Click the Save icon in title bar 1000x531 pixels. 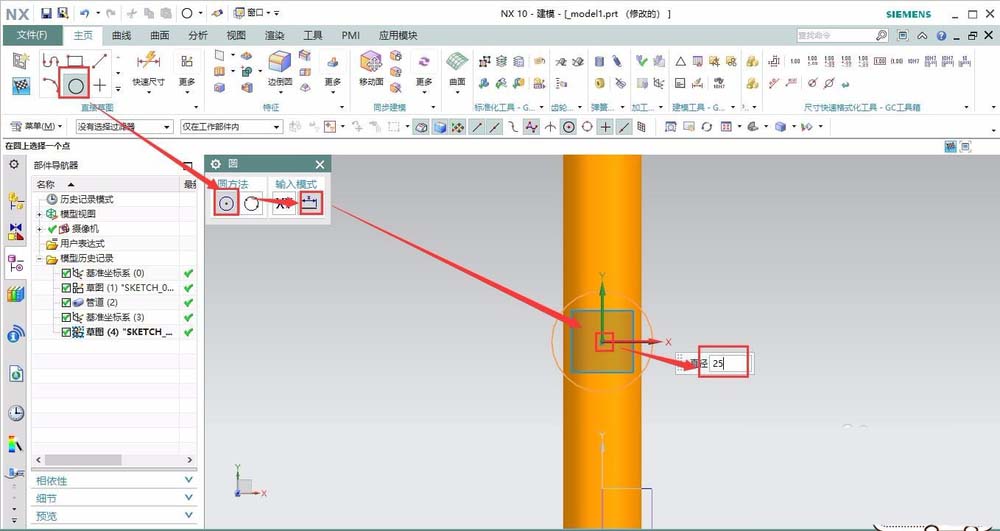47,13
